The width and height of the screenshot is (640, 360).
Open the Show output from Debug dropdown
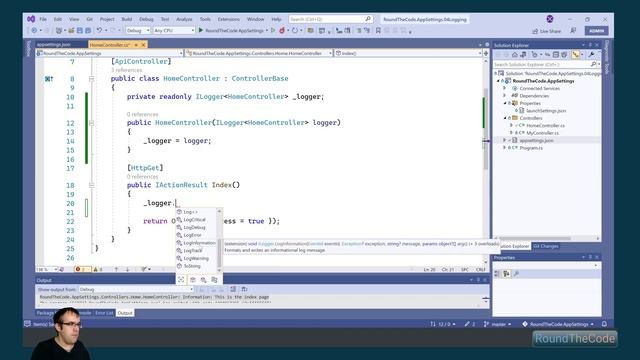[x=136, y=289]
